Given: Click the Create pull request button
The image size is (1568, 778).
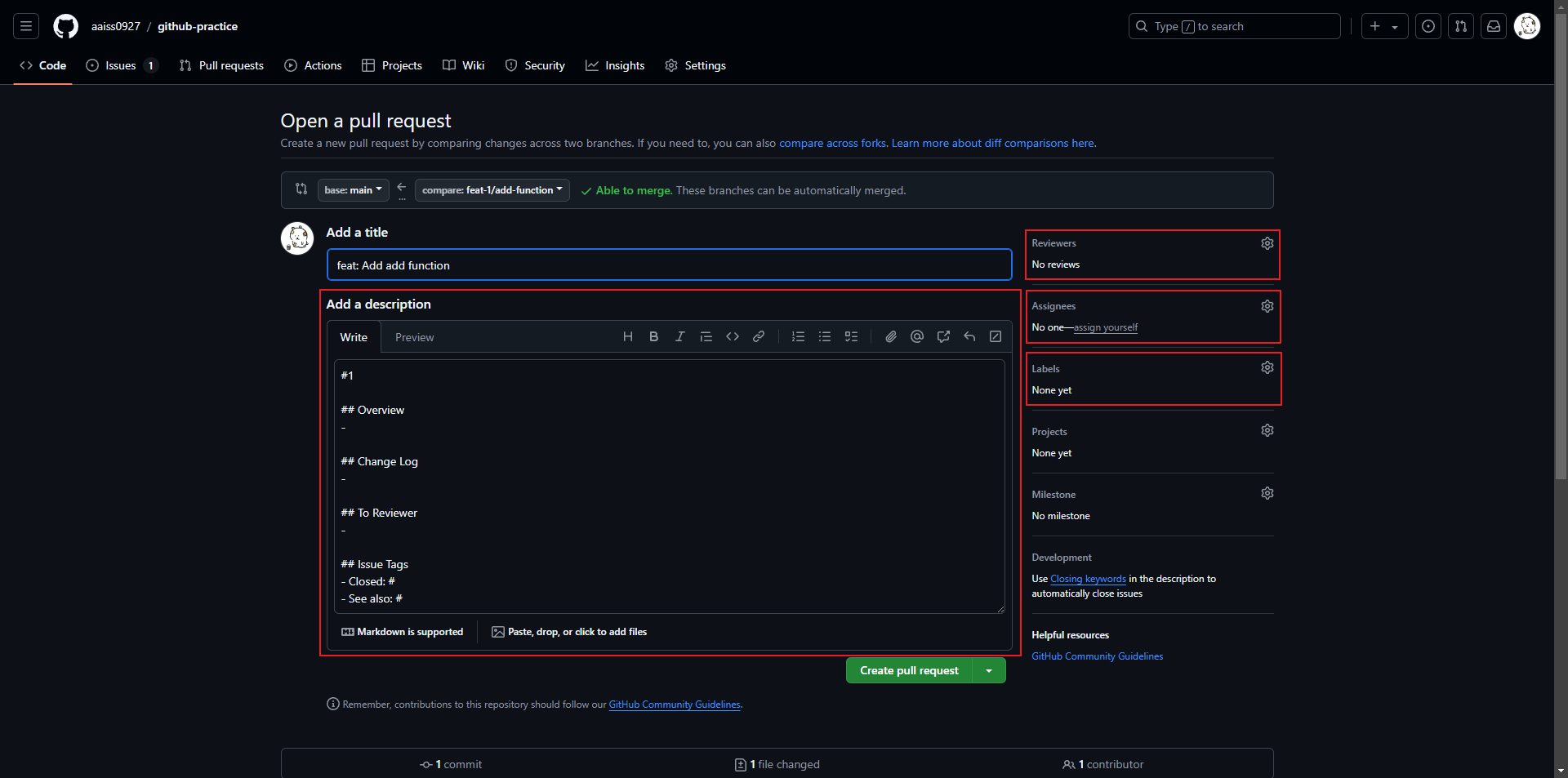Looking at the screenshot, I should [909, 670].
